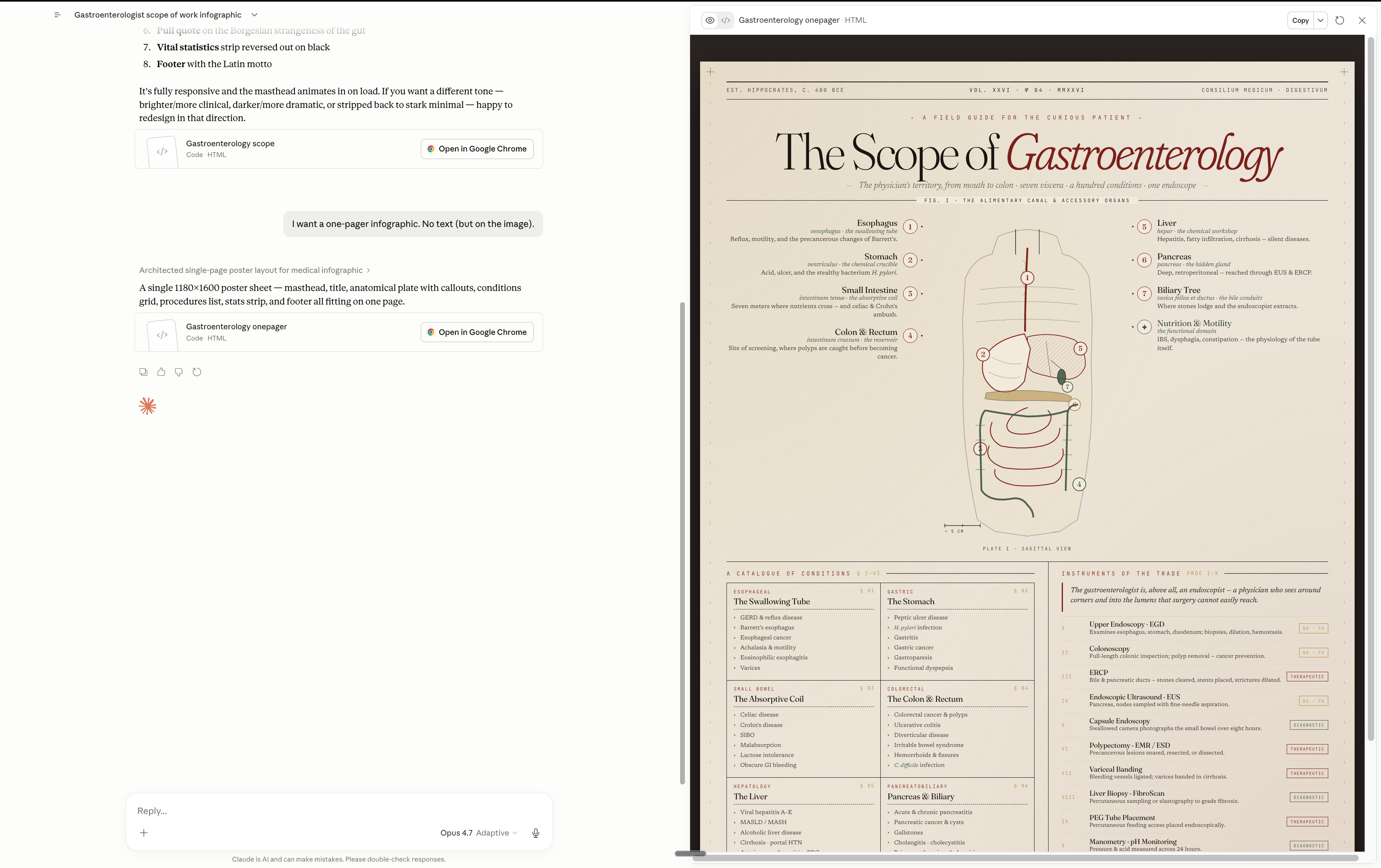Image resolution: width=1381 pixels, height=868 pixels.
Task: Click the microphone voice input icon
Action: (535, 832)
